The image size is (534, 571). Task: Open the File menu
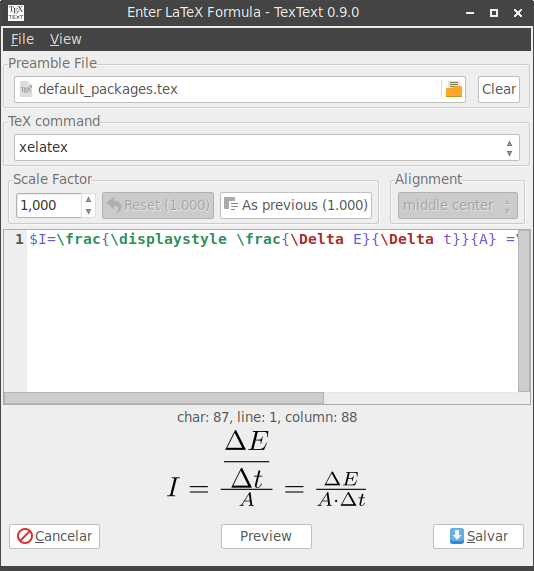point(22,39)
